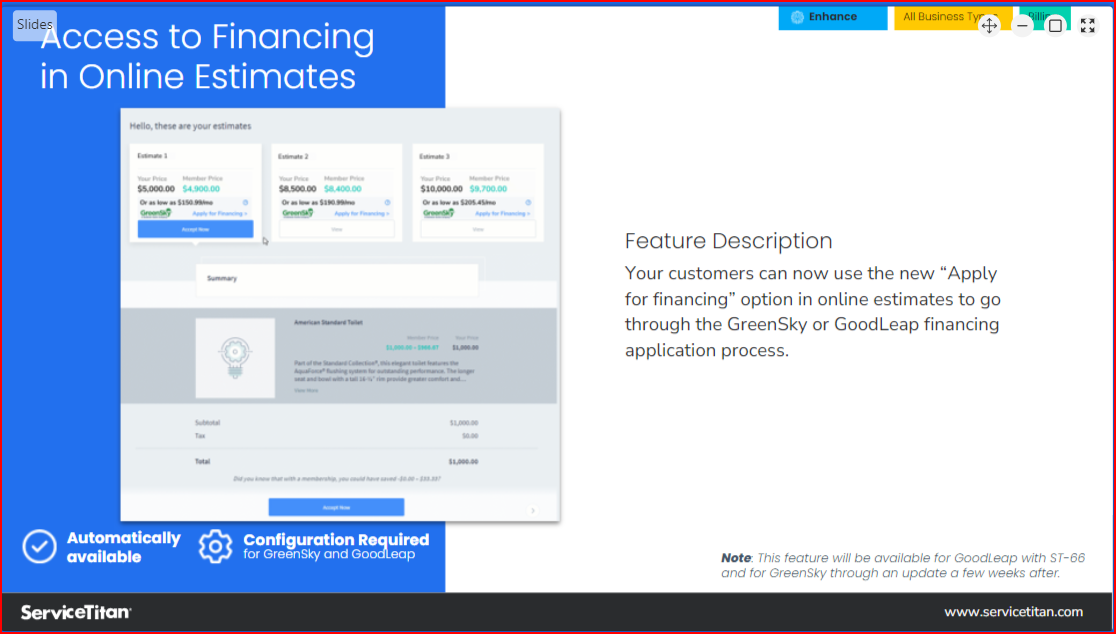Image resolution: width=1116 pixels, height=634 pixels.
Task: Click Or as low as $150.99/mo
Action: 176,203
